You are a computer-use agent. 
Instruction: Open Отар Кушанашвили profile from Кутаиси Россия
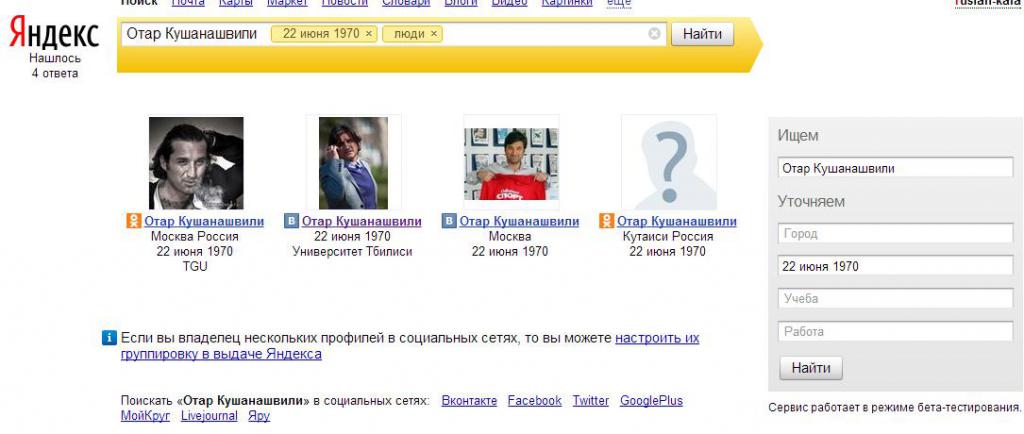[x=677, y=221]
